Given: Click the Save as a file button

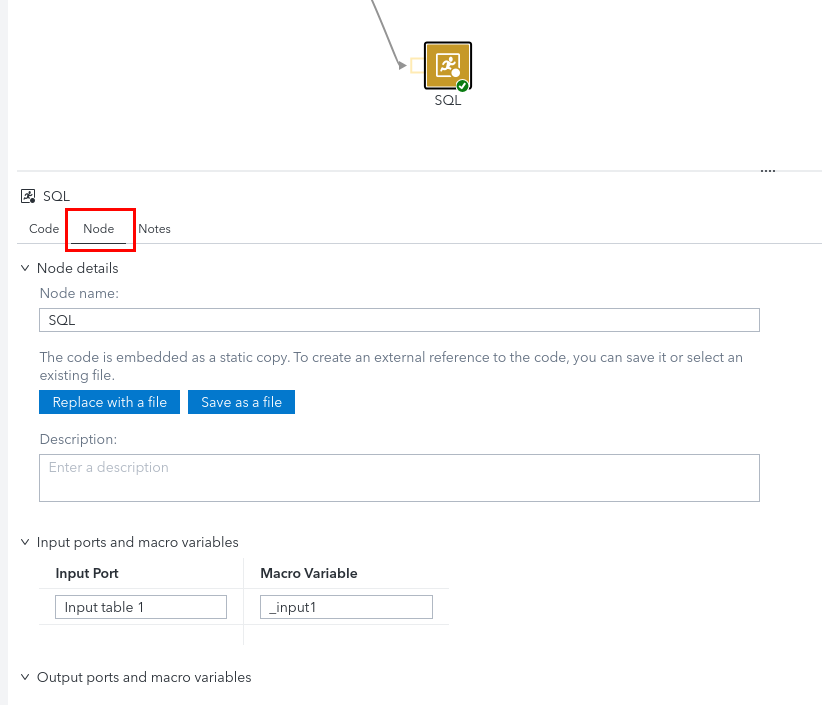Looking at the screenshot, I should (x=241, y=402).
